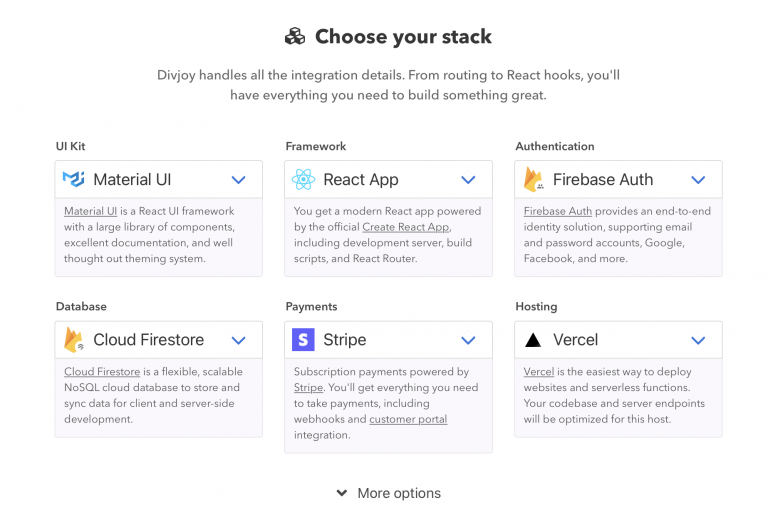This screenshot has height=530, width=768.
Task: Click the Stripe link in description
Action: coord(308,387)
